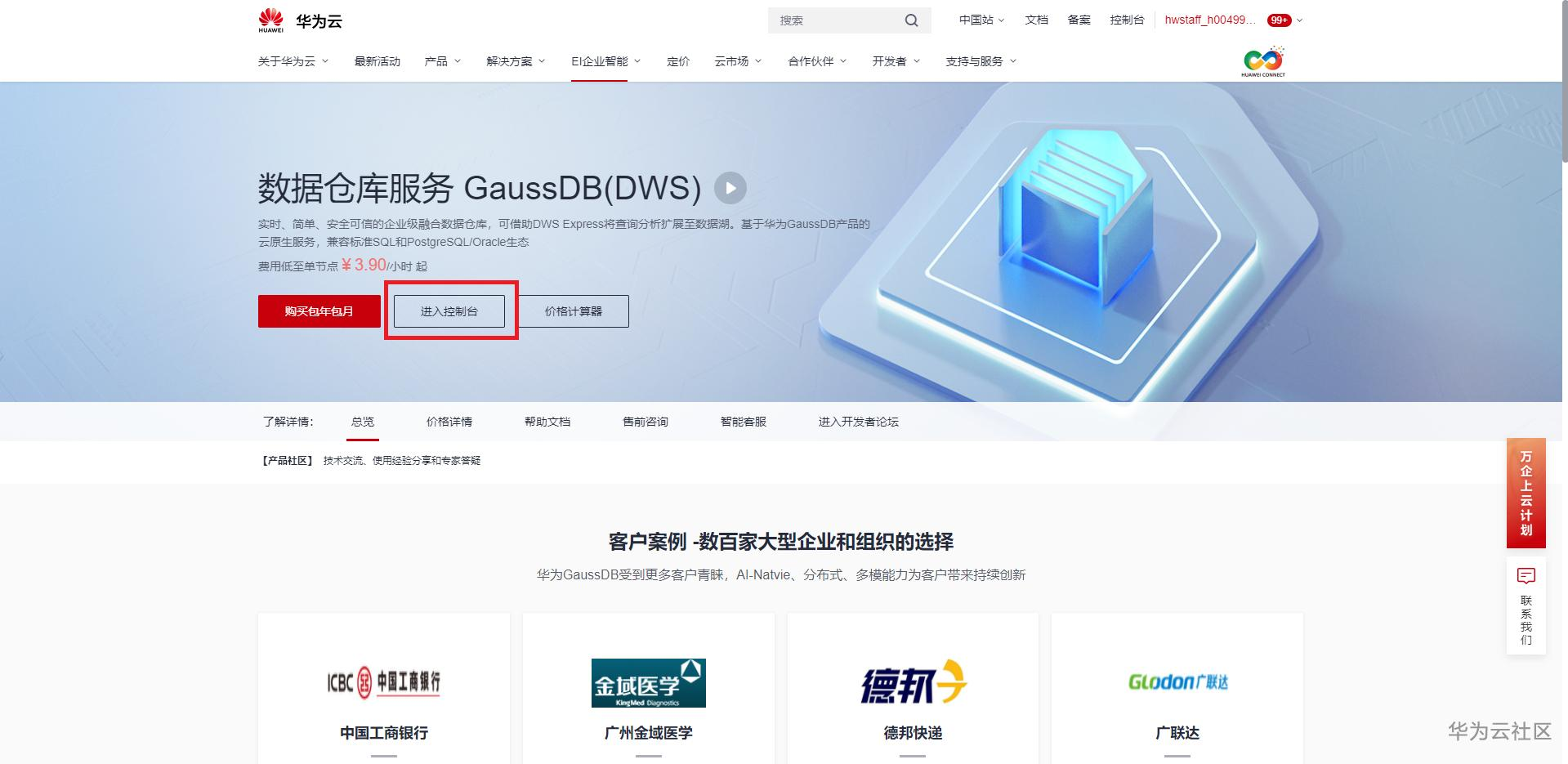Open the Huawei Connect logo

coord(1263,61)
